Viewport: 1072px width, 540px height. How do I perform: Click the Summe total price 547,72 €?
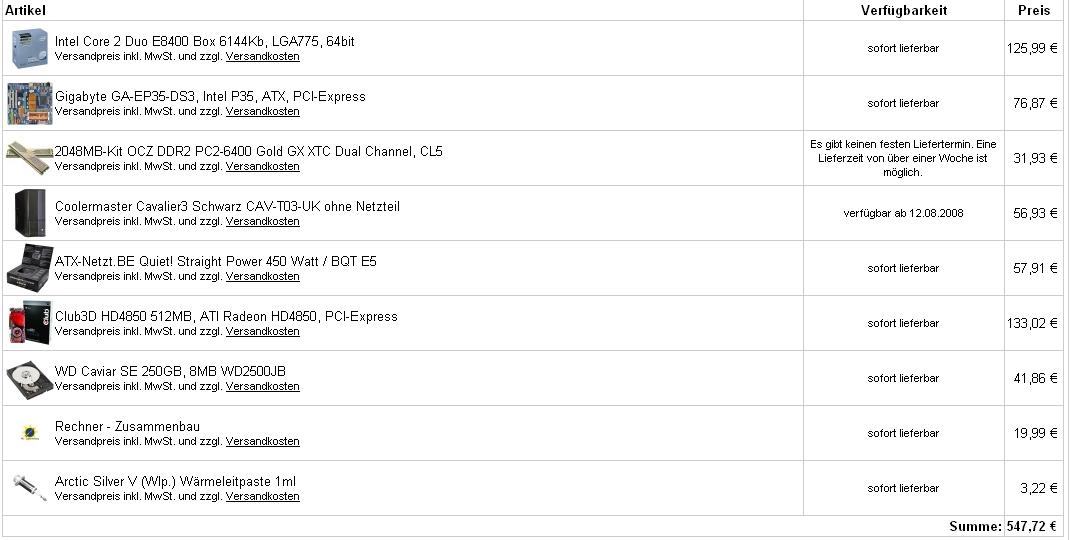pos(1031,526)
